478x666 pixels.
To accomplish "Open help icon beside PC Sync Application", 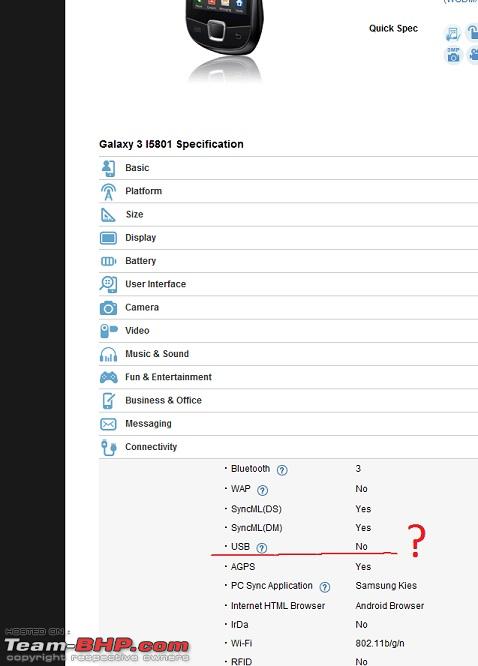I will 325,587.
